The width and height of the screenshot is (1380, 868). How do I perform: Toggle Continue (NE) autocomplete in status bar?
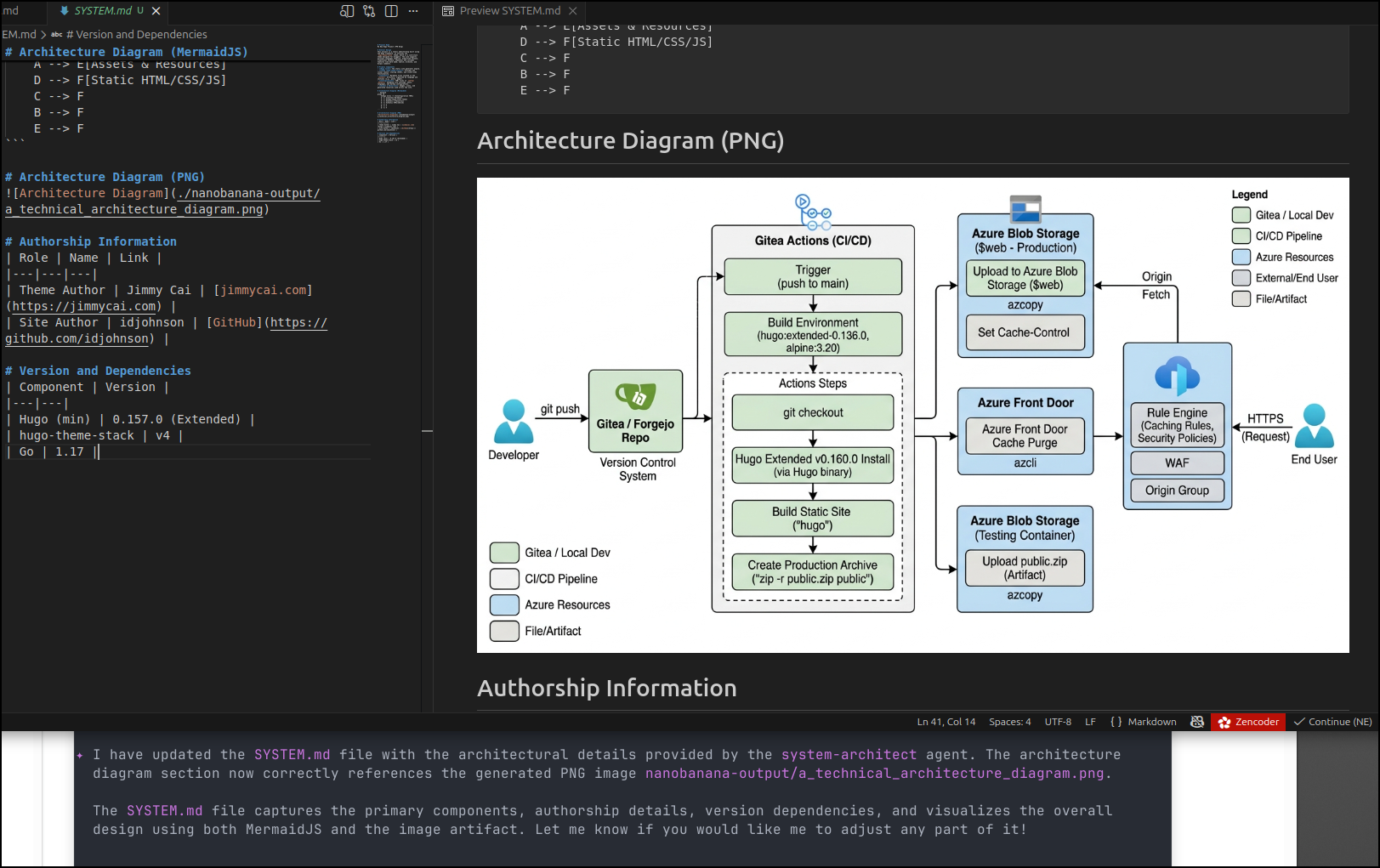coord(1332,722)
